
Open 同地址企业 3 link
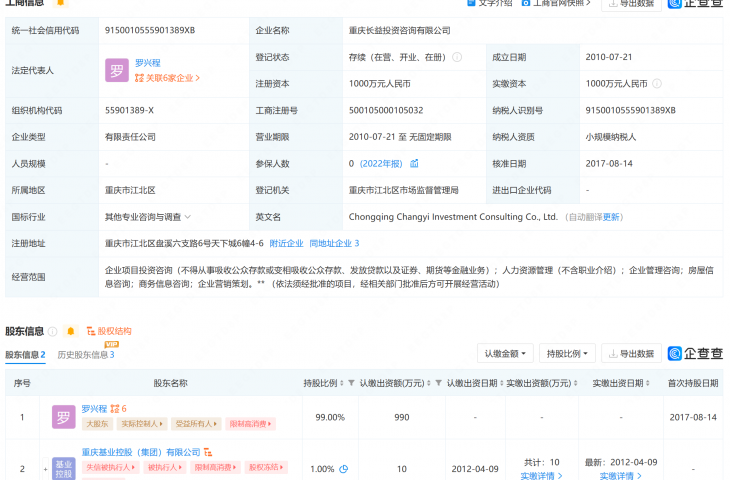(334, 243)
